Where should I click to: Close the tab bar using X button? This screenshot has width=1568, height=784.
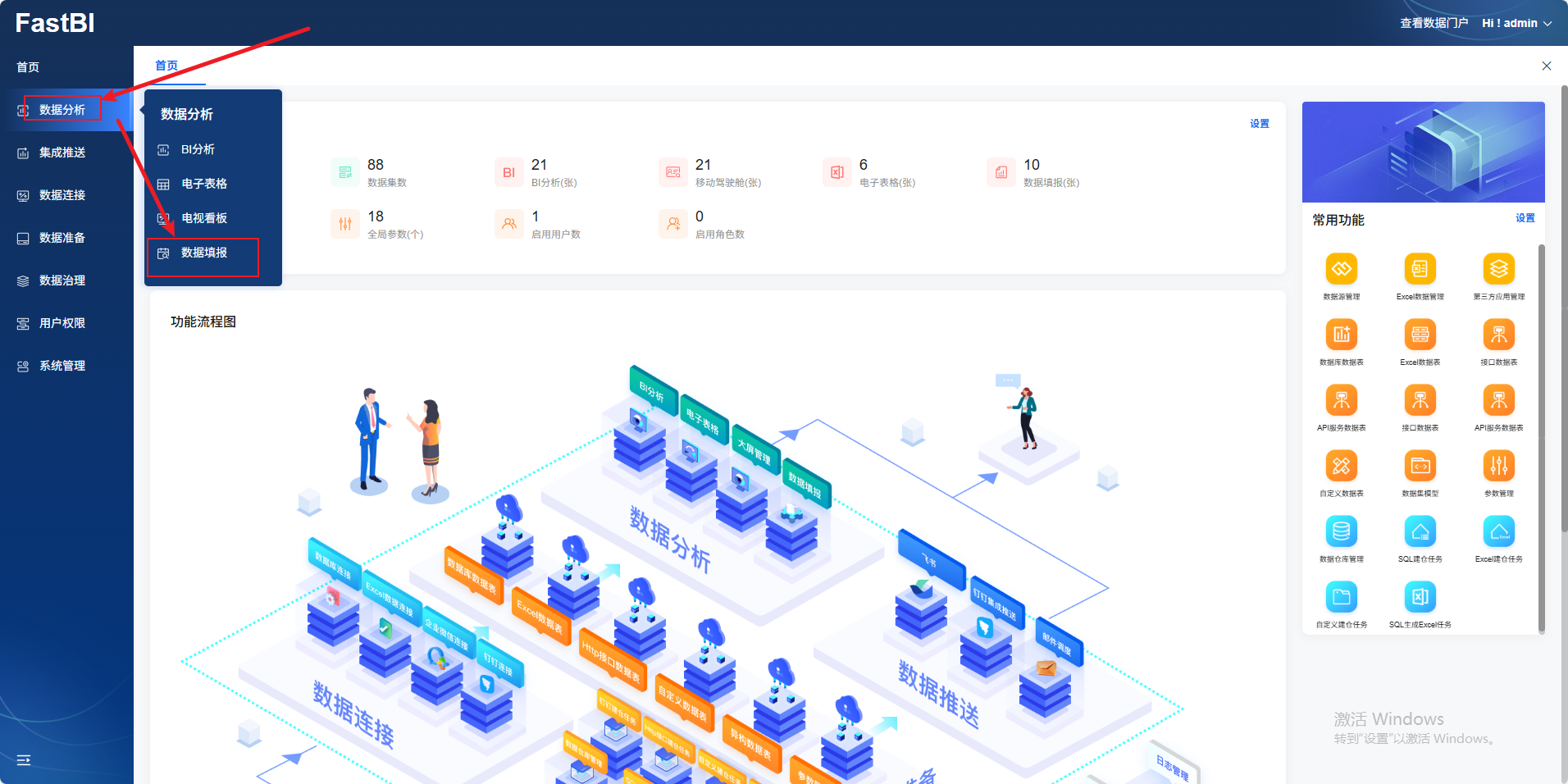pyautogui.click(x=1546, y=66)
